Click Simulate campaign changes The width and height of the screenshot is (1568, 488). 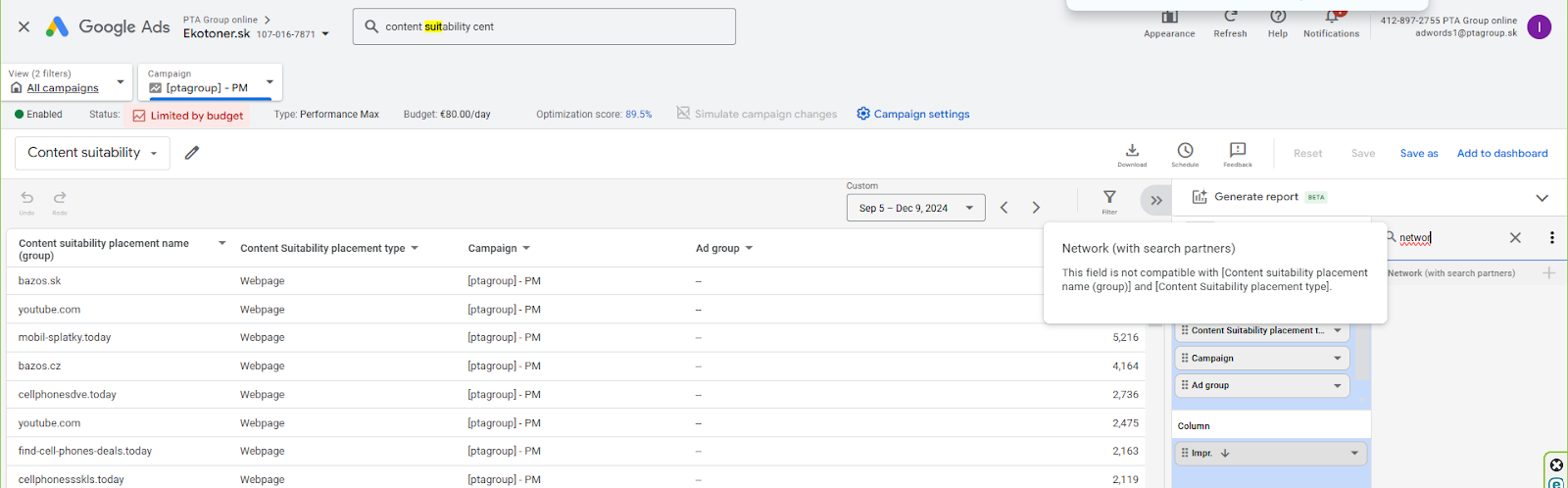tap(765, 115)
